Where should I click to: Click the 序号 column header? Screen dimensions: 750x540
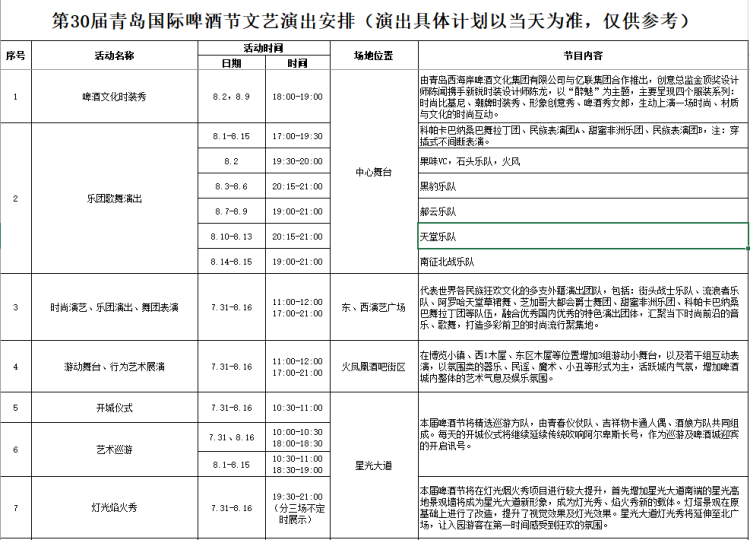click(x=16, y=55)
